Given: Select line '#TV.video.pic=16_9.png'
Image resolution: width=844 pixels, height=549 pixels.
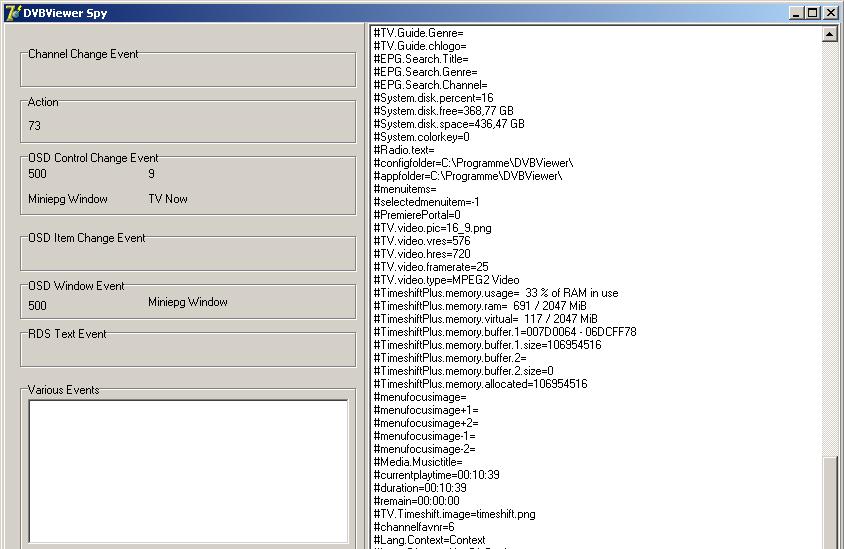Looking at the screenshot, I should click(x=432, y=228).
